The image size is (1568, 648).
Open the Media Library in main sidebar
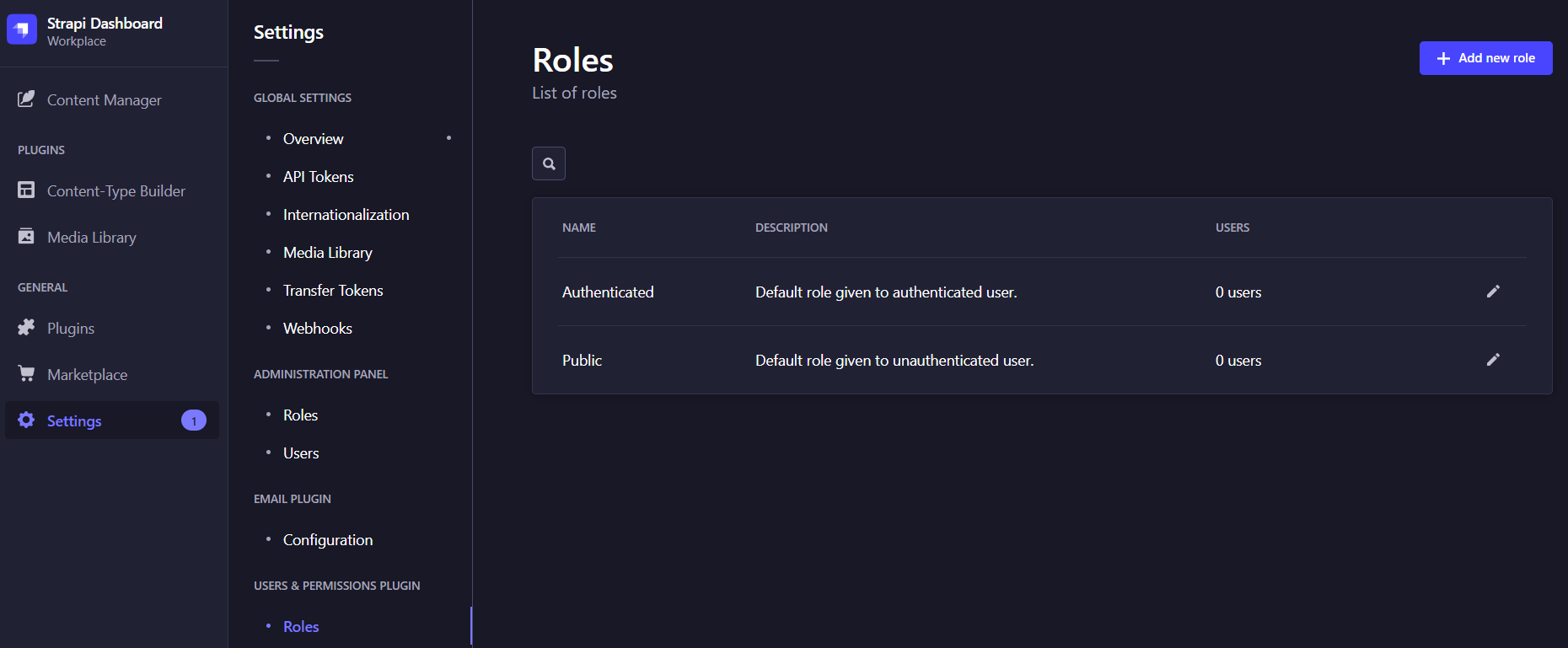pyautogui.click(x=91, y=238)
